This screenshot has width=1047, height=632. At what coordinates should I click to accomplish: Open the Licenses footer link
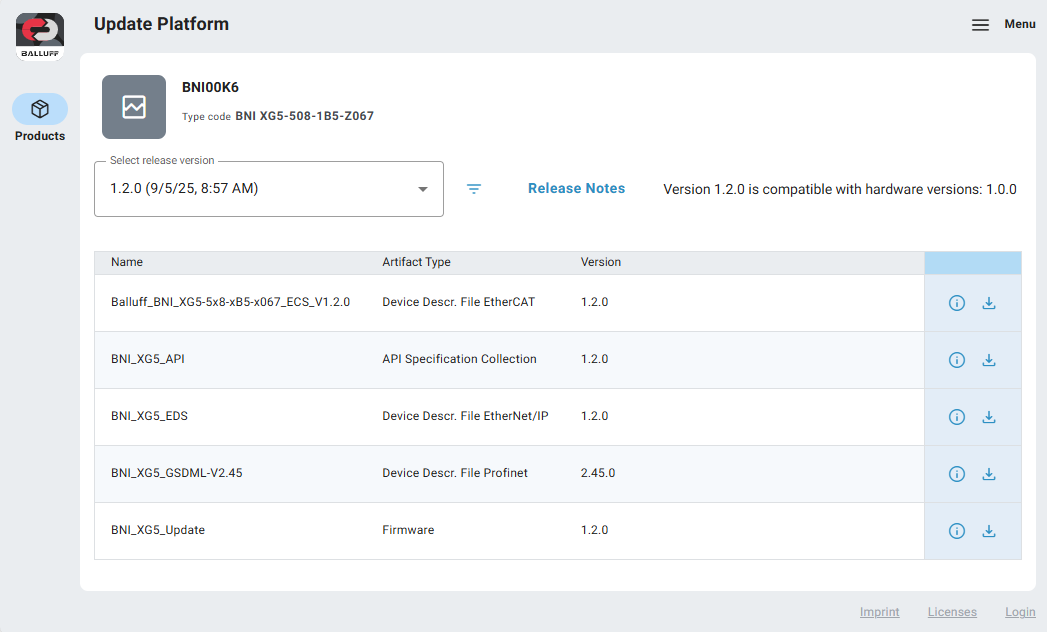[x=952, y=612]
